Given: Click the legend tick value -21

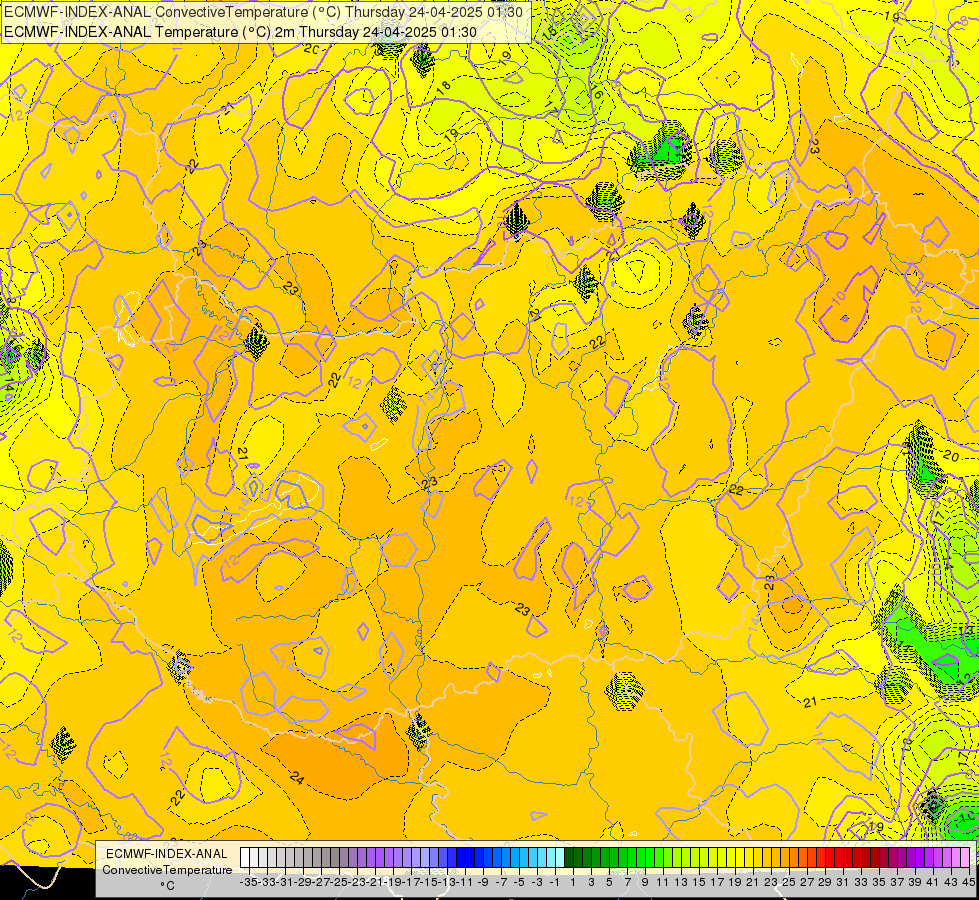Looking at the screenshot, I should click(375, 882).
